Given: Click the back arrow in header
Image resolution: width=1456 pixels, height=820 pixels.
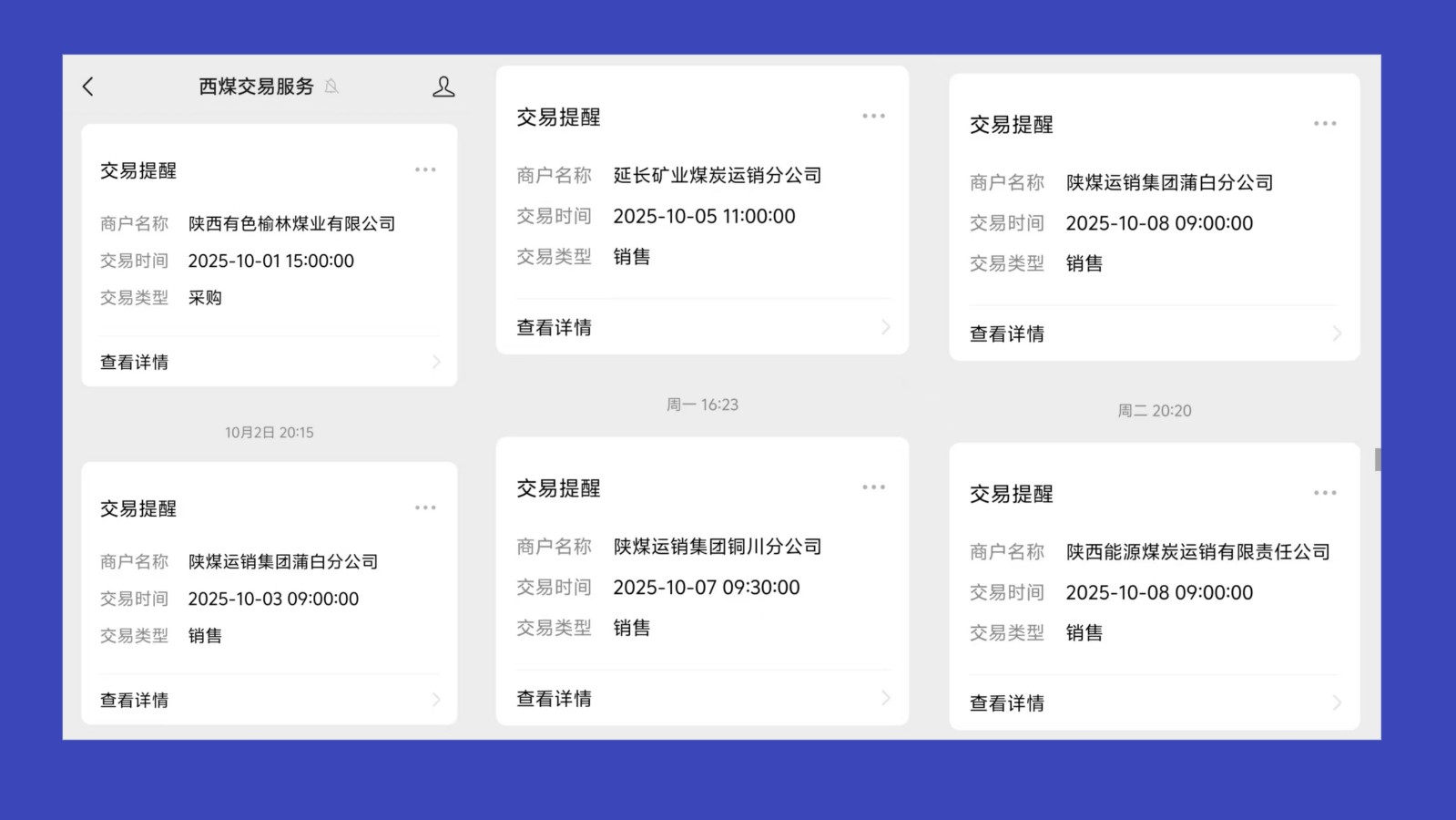Looking at the screenshot, I should coord(88,87).
